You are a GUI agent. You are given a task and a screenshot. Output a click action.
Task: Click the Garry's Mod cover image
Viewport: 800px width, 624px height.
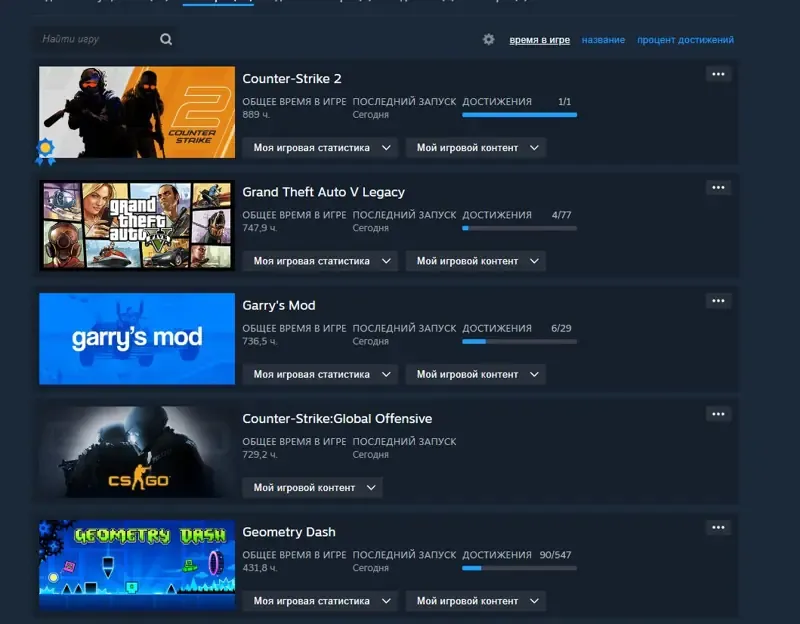coord(137,339)
